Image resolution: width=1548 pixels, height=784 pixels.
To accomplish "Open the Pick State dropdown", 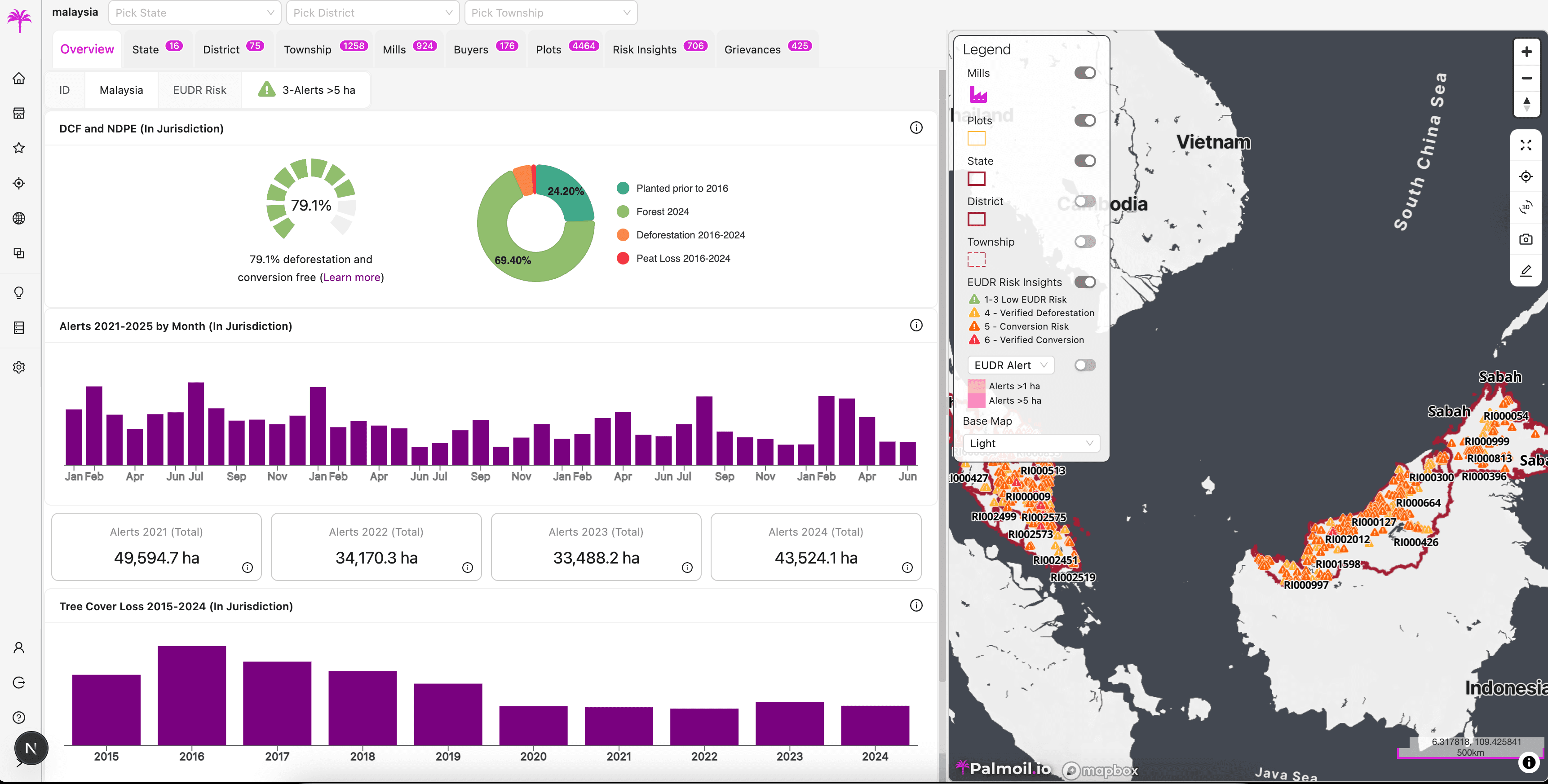I will pos(194,12).
